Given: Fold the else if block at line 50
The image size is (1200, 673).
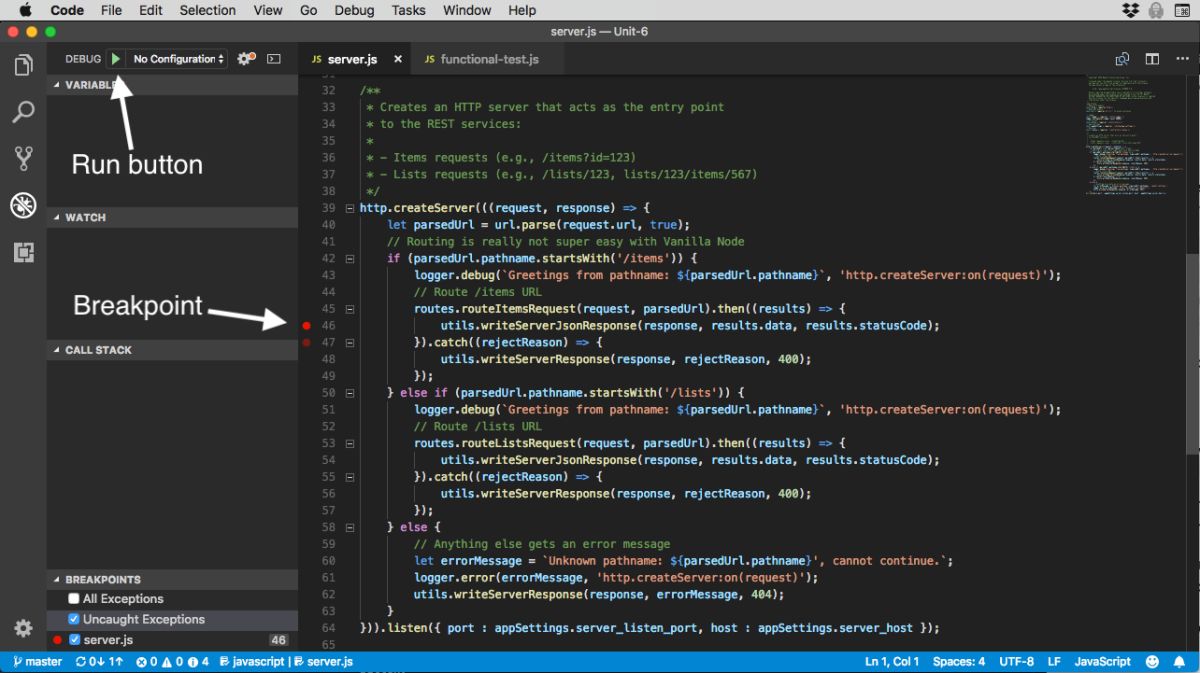Looking at the screenshot, I should (349, 393).
